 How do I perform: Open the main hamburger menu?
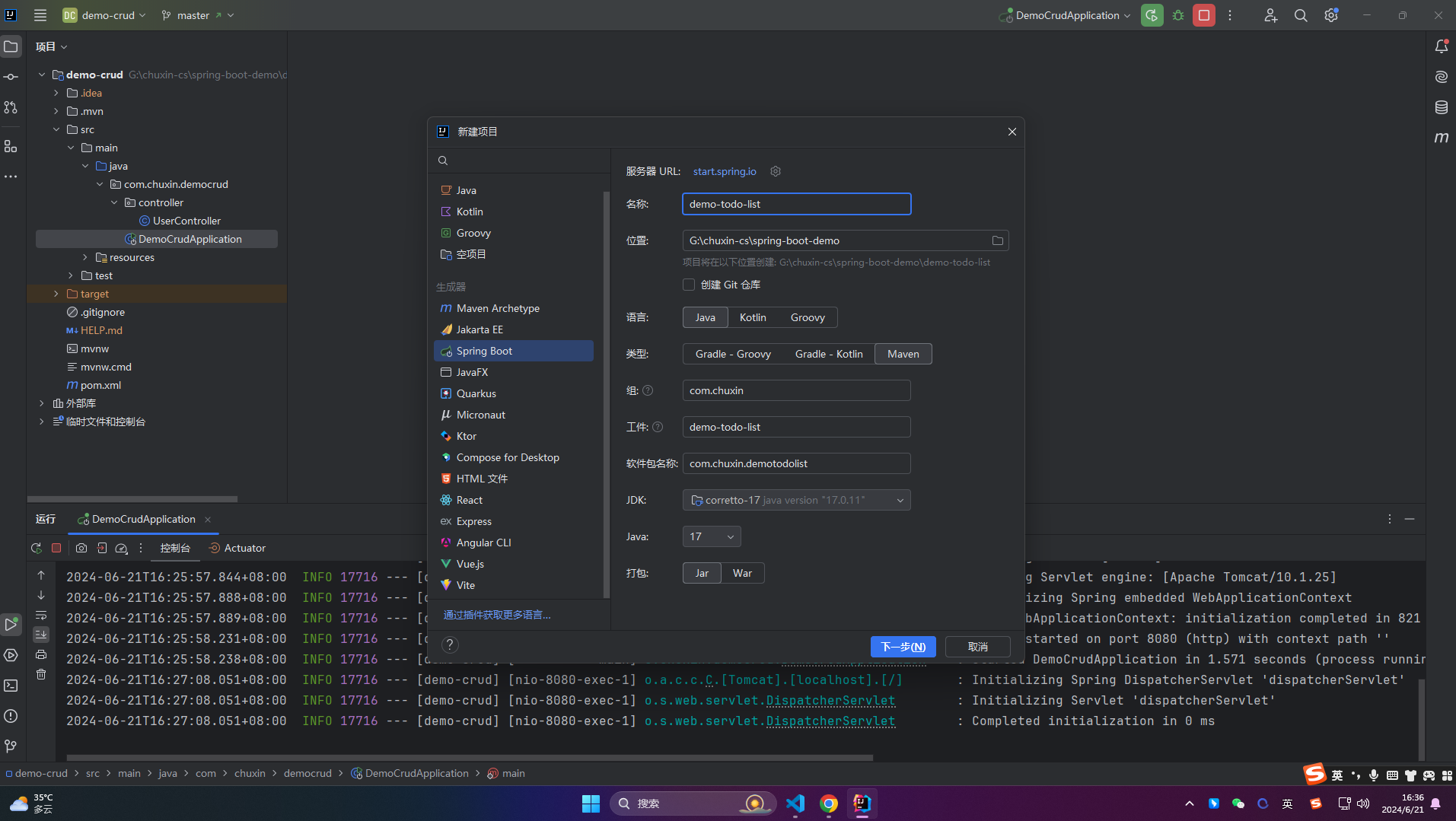click(x=40, y=15)
